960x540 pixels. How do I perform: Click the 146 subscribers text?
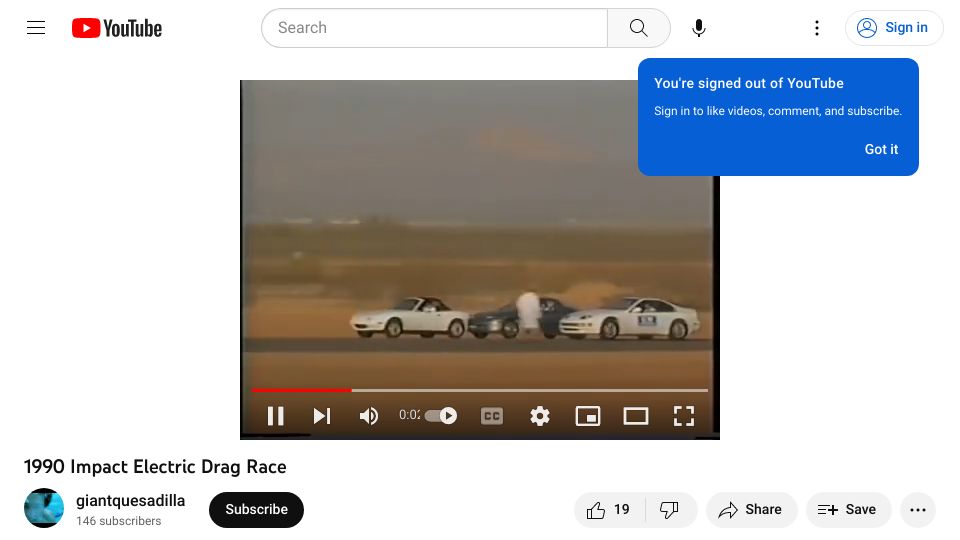119,521
